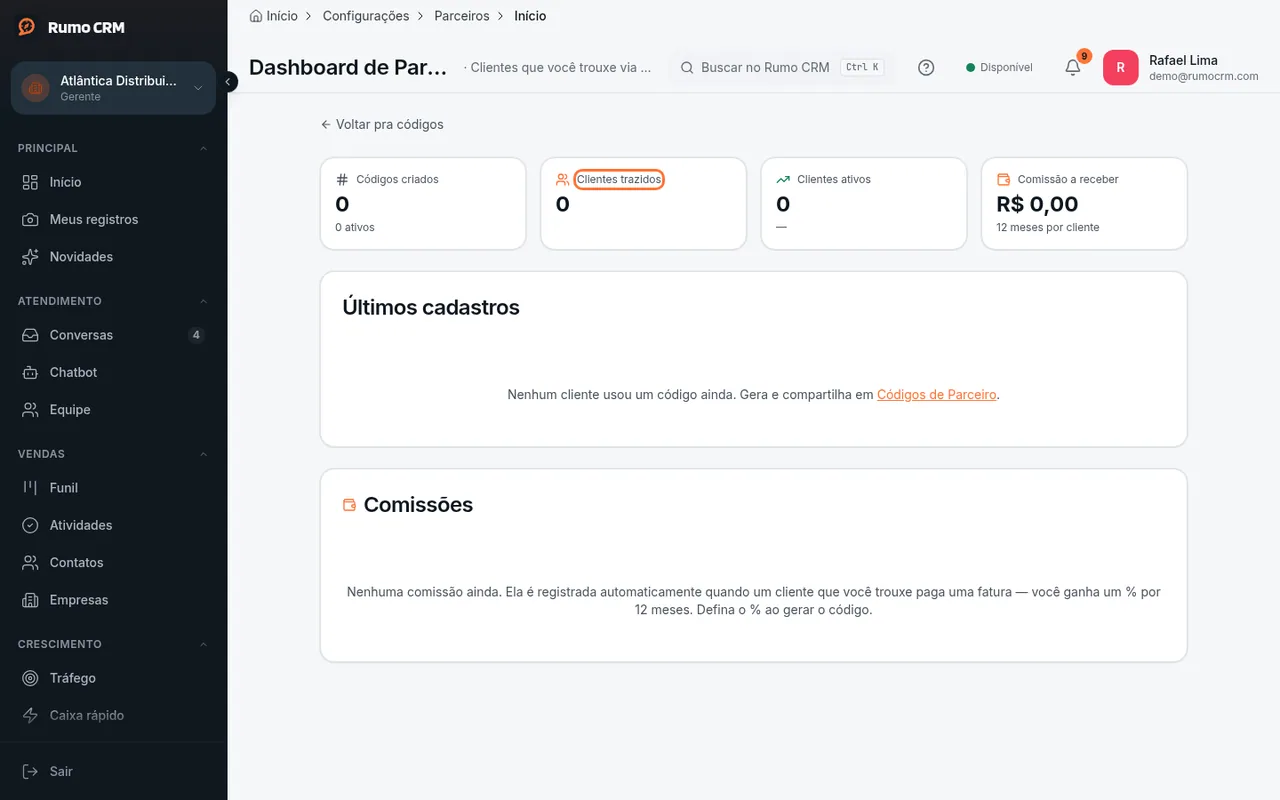Click the Conversas inbox icon
The image size is (1280, 800).
click(x=31, y=335)
